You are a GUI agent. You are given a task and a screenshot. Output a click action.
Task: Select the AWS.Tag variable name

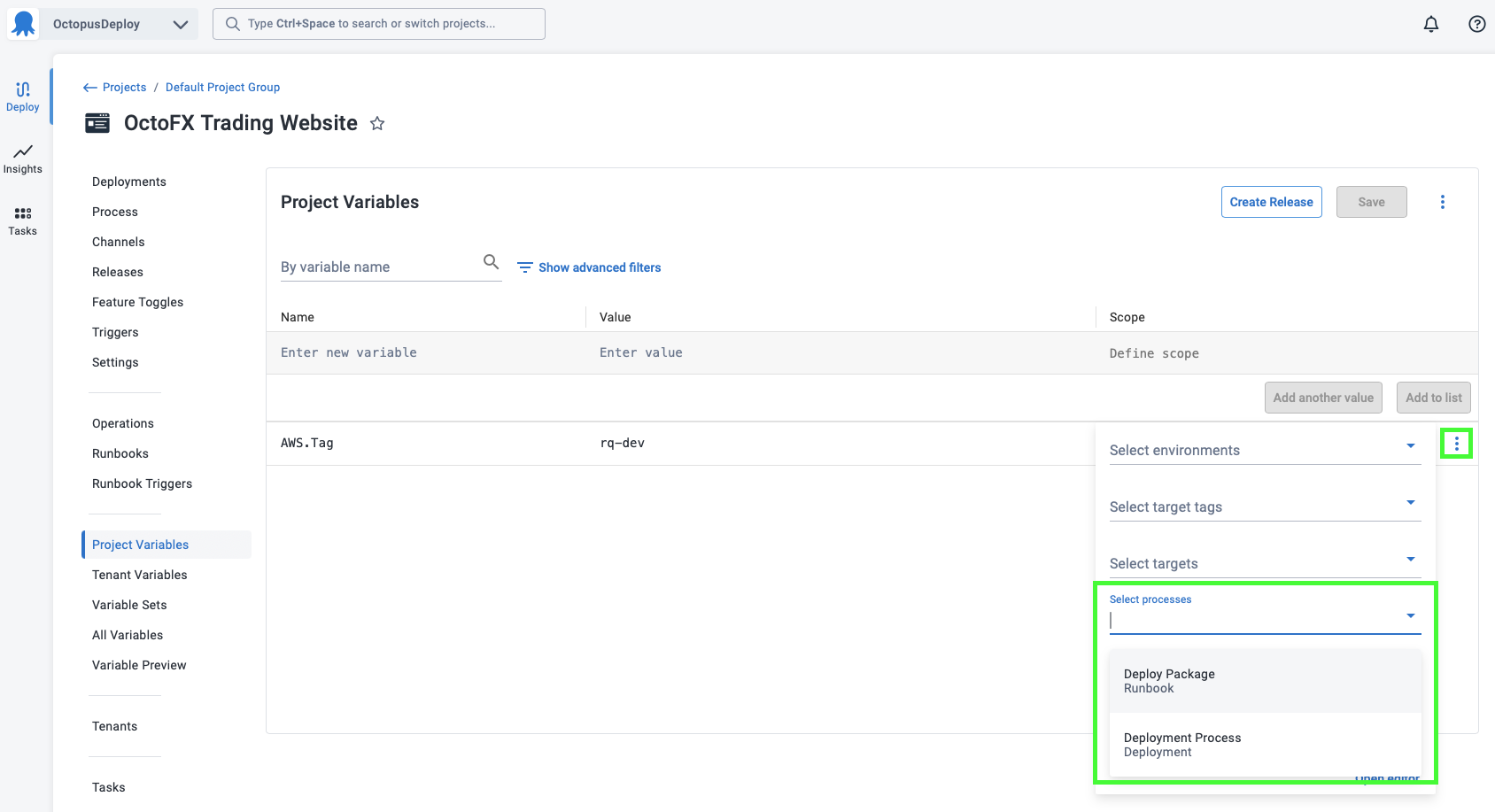[307, 443]
